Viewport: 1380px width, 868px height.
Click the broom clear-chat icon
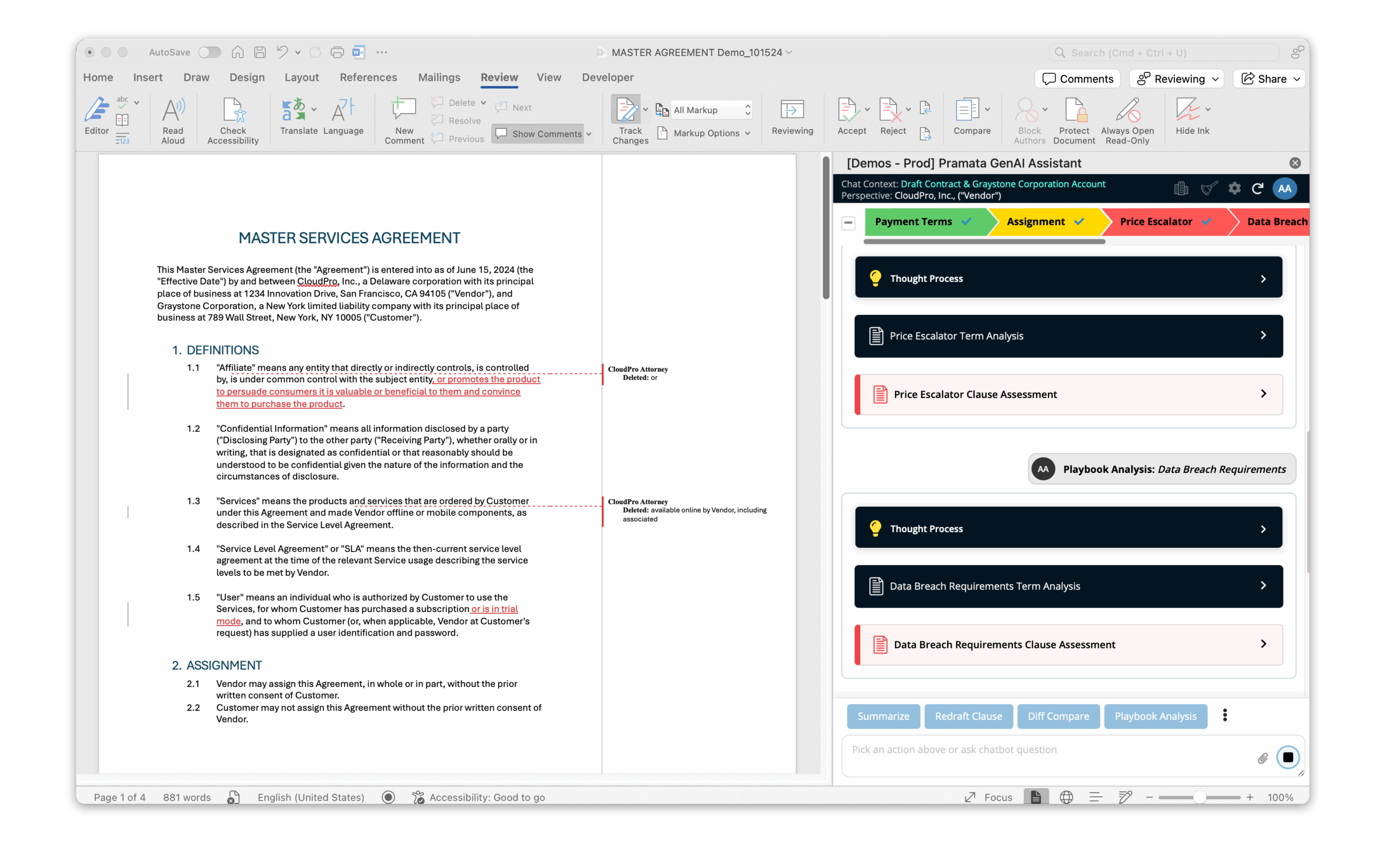pos(1209,189)
